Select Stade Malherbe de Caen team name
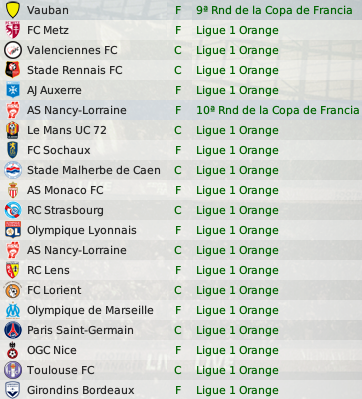 click(x=94, y=170)
